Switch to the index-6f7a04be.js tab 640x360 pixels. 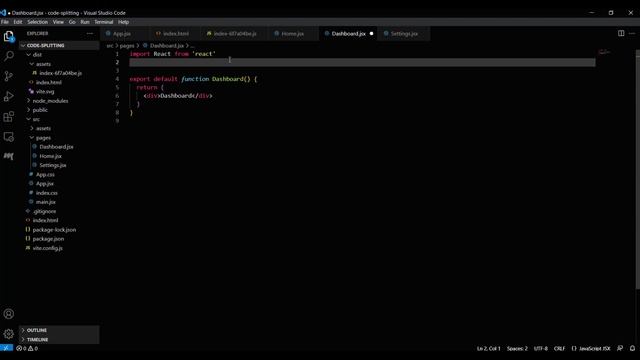click(x=235, y=33)
